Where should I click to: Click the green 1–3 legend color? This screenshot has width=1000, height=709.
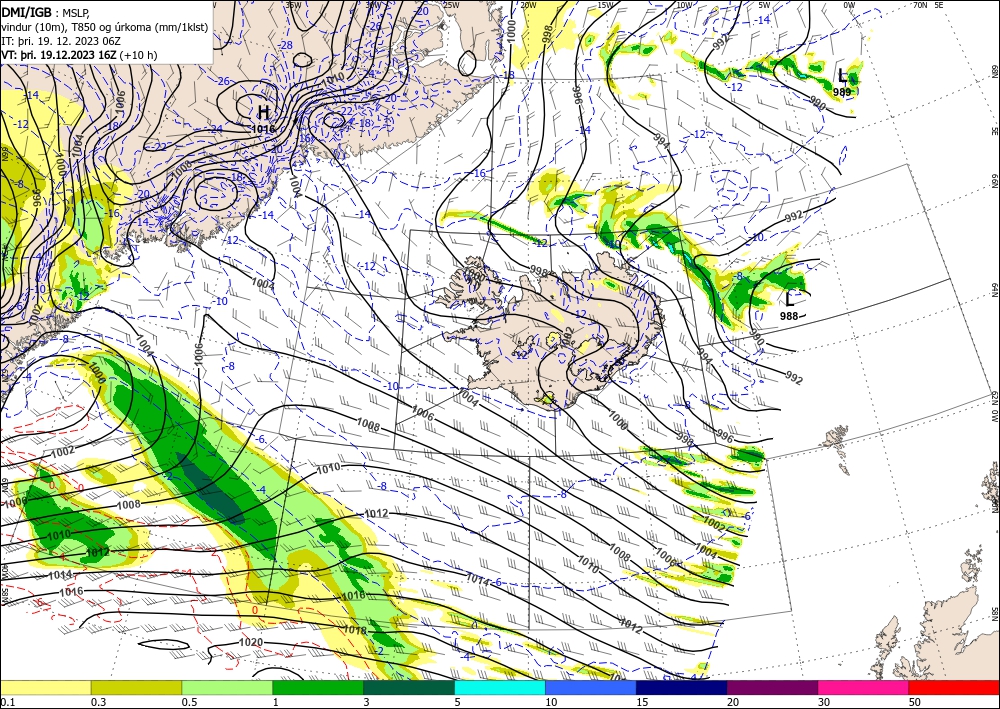tap(318, 687)
